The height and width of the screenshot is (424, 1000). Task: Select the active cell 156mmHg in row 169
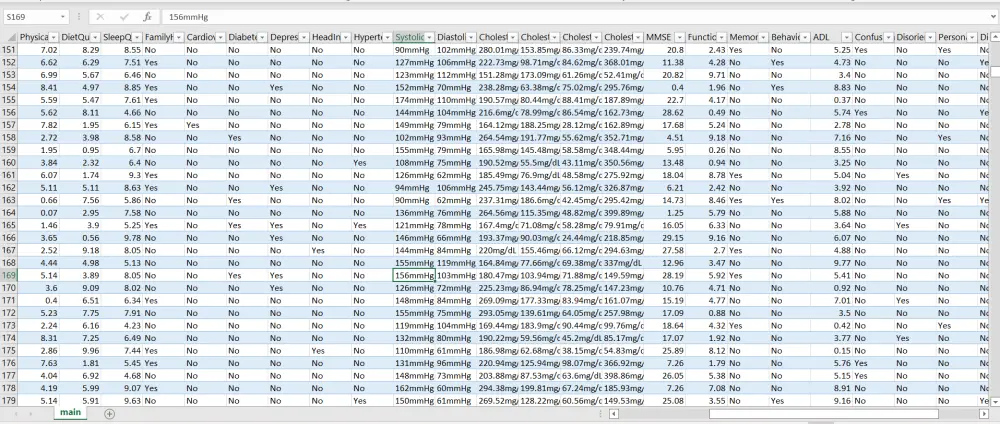click(414, 275)
